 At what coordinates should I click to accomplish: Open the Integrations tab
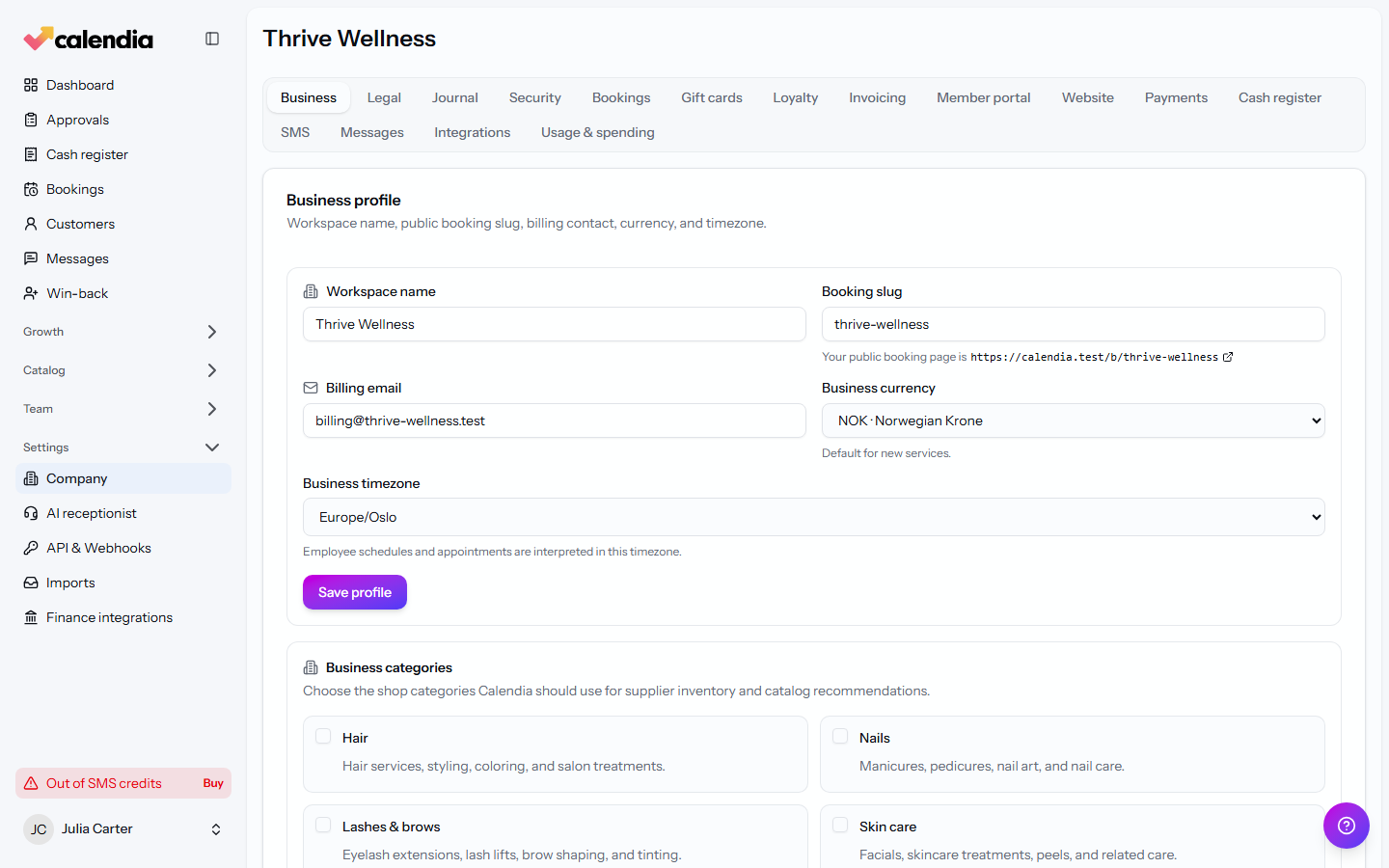[x=473, y=132]
